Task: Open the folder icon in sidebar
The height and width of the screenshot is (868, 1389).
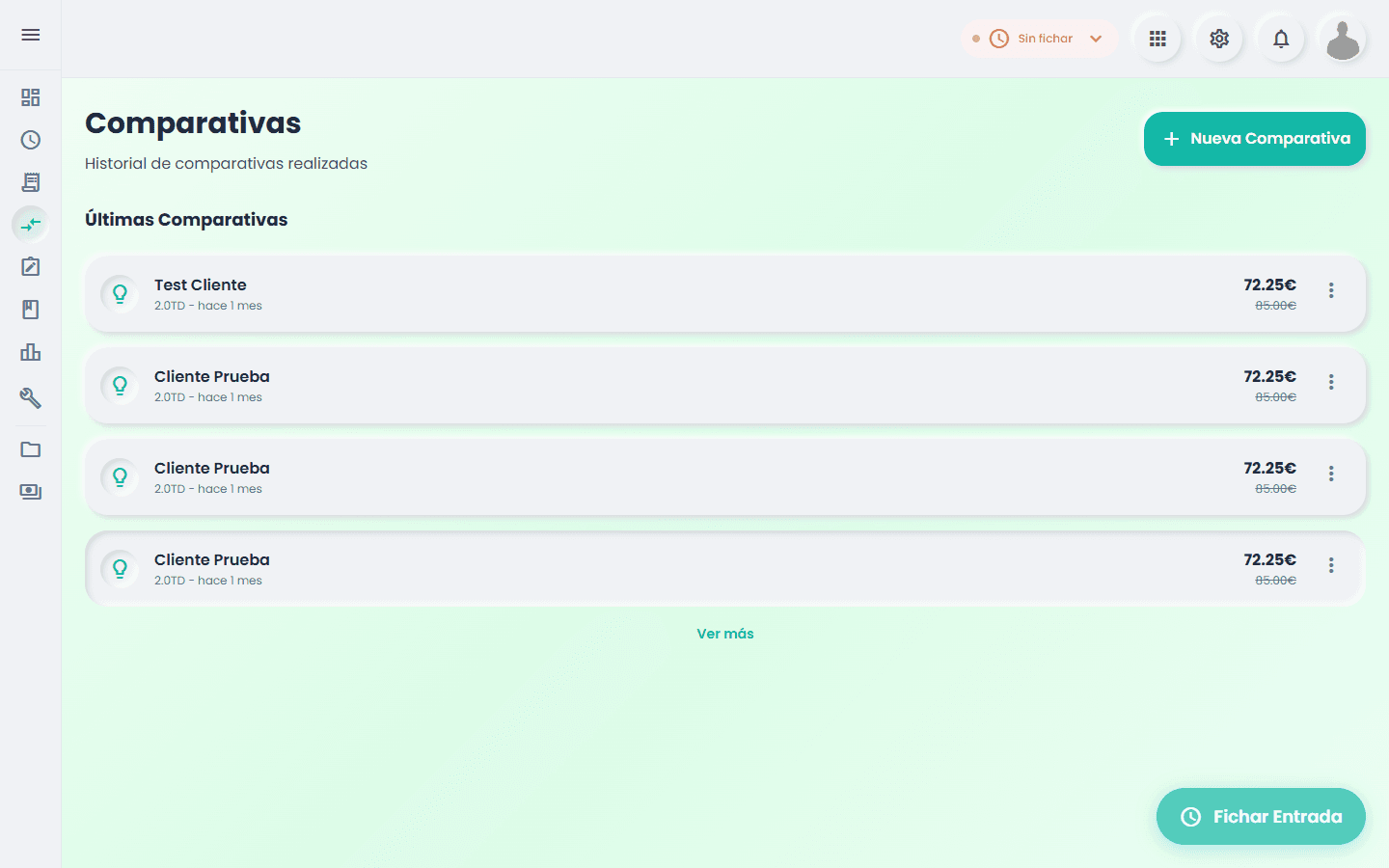Action: [31, 449]
